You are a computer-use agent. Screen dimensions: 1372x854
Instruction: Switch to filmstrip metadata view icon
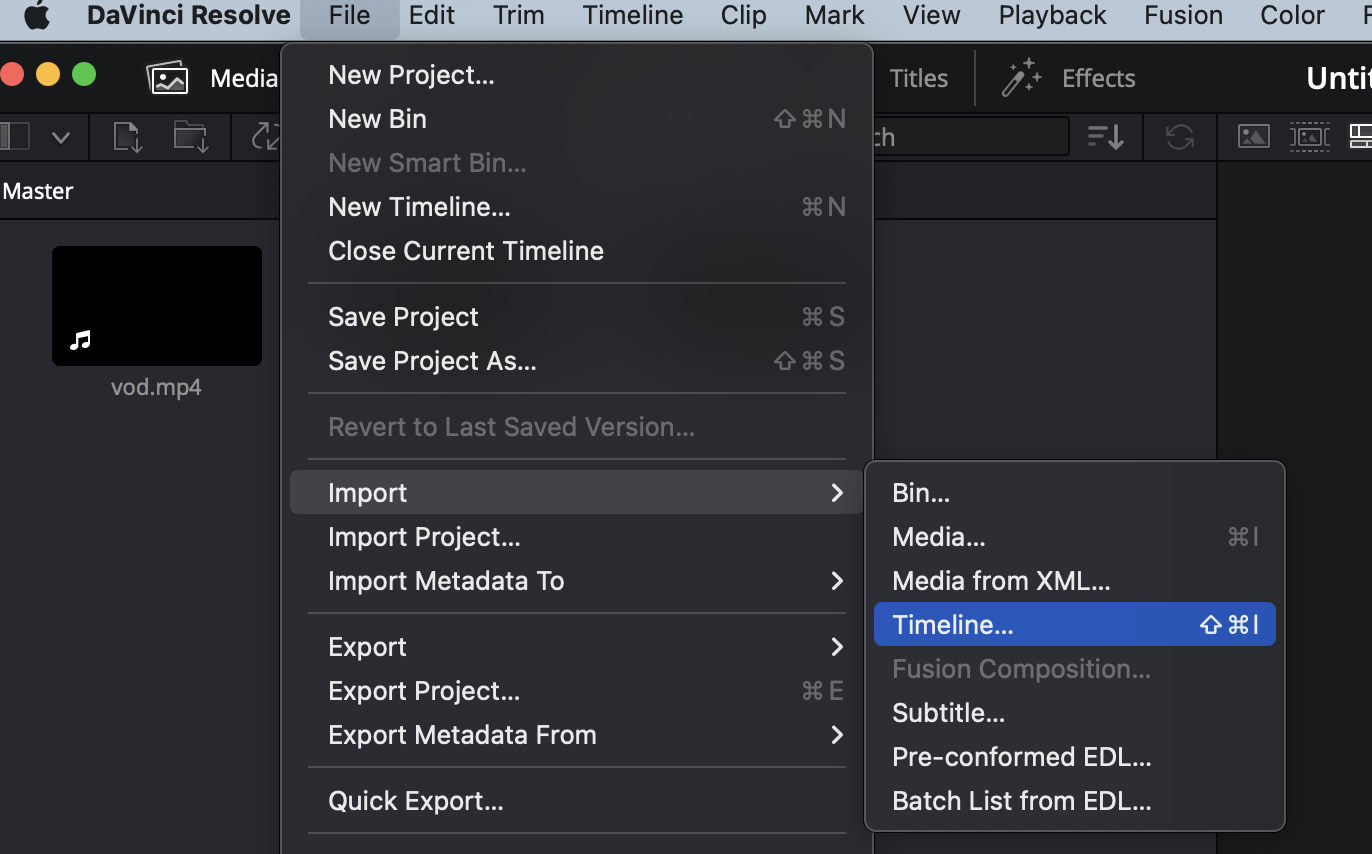[1309, 136]
